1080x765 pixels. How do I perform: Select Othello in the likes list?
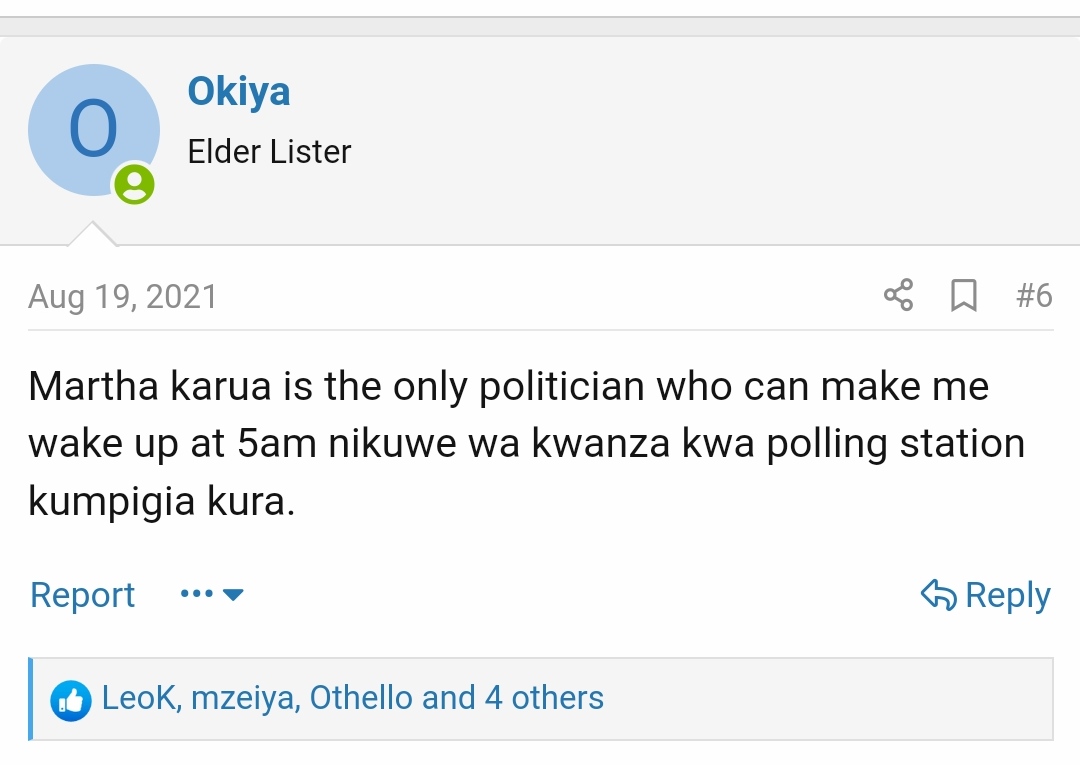point(361,698)
